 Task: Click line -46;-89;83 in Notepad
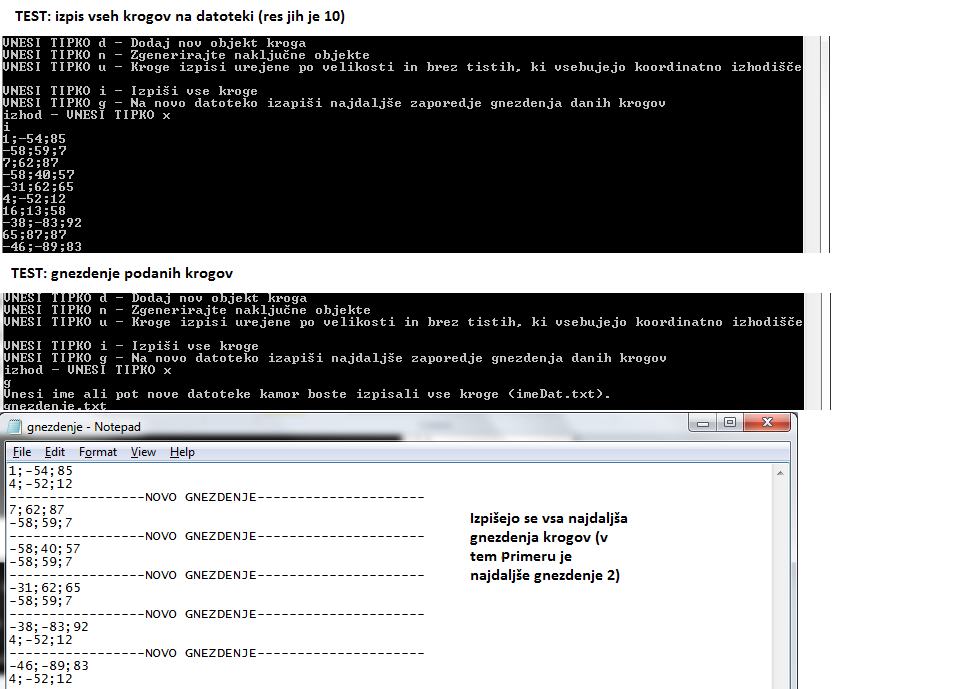pos(48,665)
